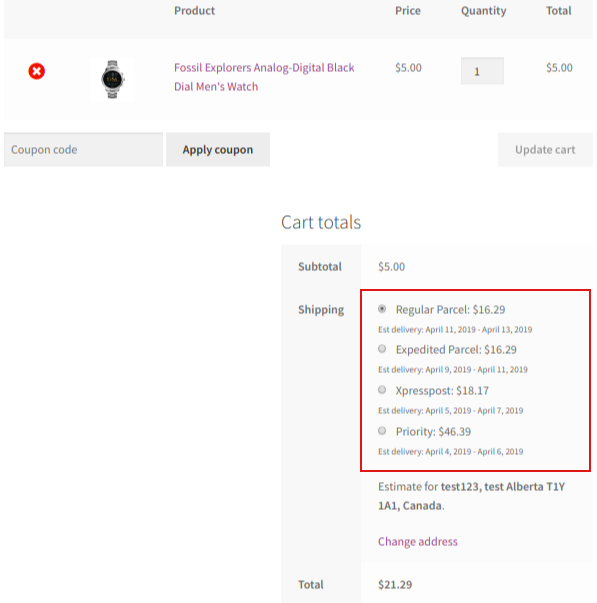597x603 pixels.
Task: Click the Xpresspost: $18.17 label text
Action: tap(442, 391)
